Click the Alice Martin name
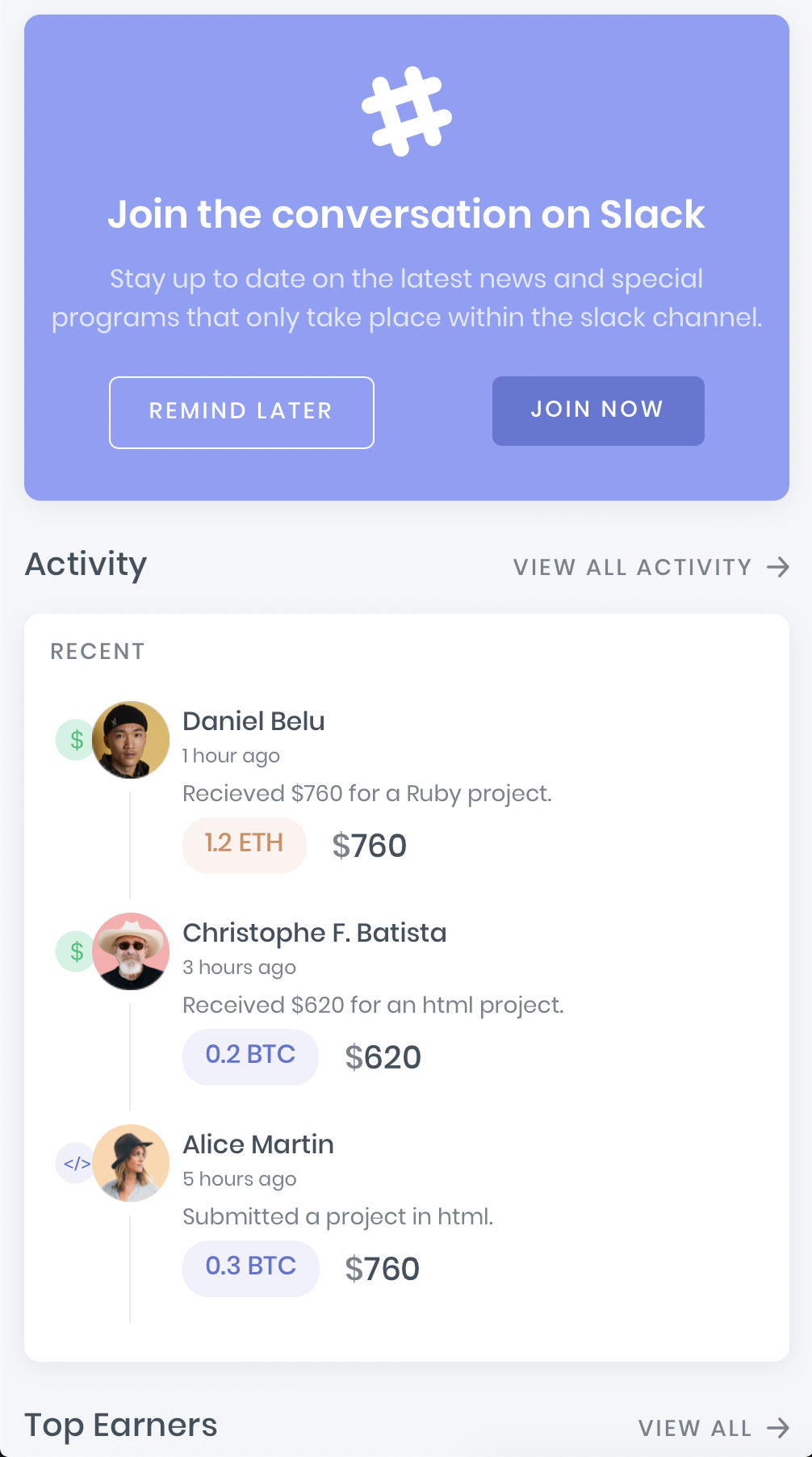Screen dimensions: 812x1457 (258, 1144)
